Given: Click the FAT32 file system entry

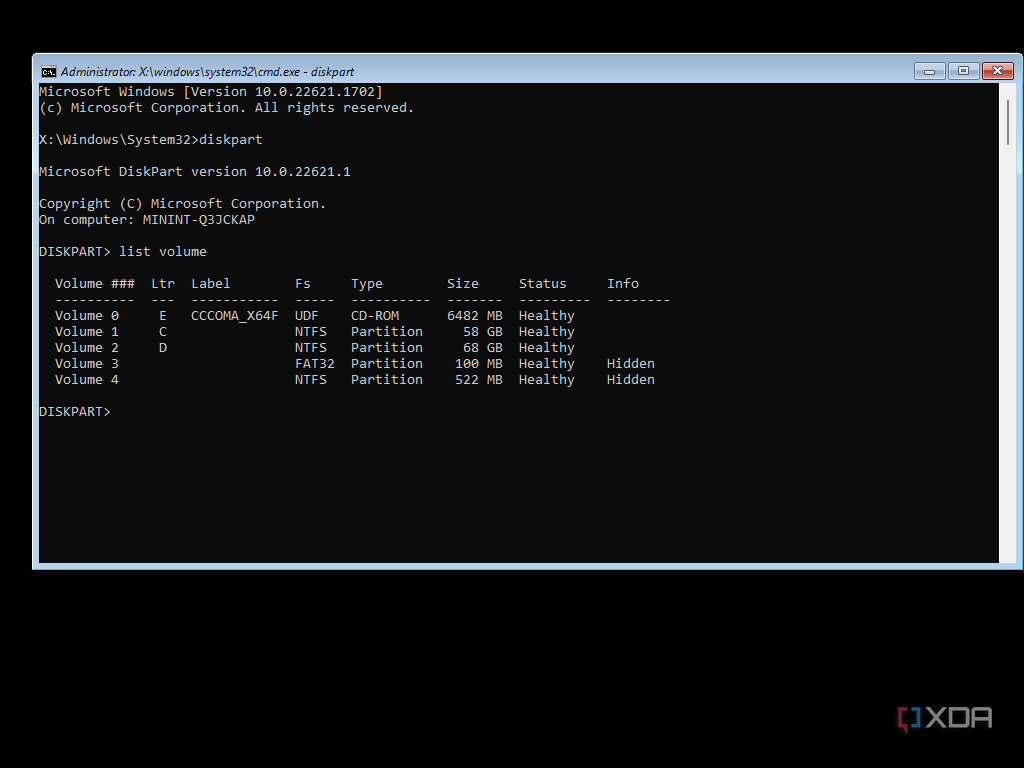Looking at the screenshot, I should pos(314,364).
